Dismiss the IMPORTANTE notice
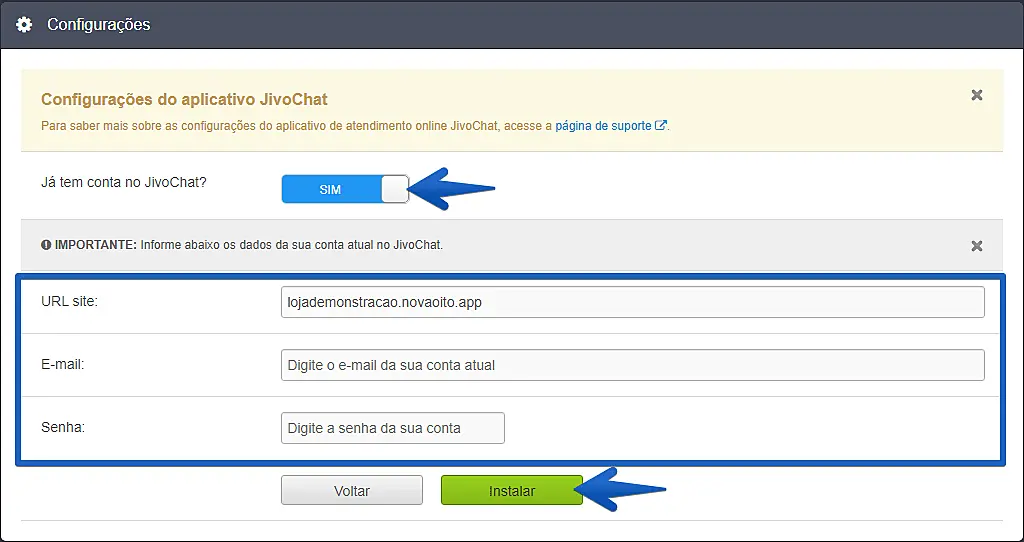 976,246
